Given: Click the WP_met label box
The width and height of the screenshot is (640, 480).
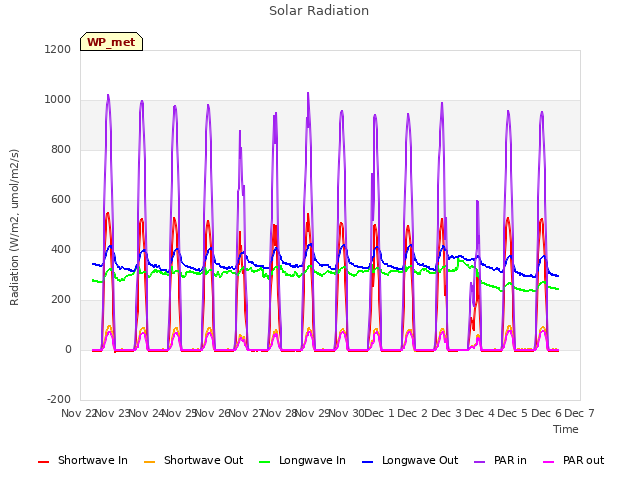Looking at the screenshot, I should (x=111, y=42).
